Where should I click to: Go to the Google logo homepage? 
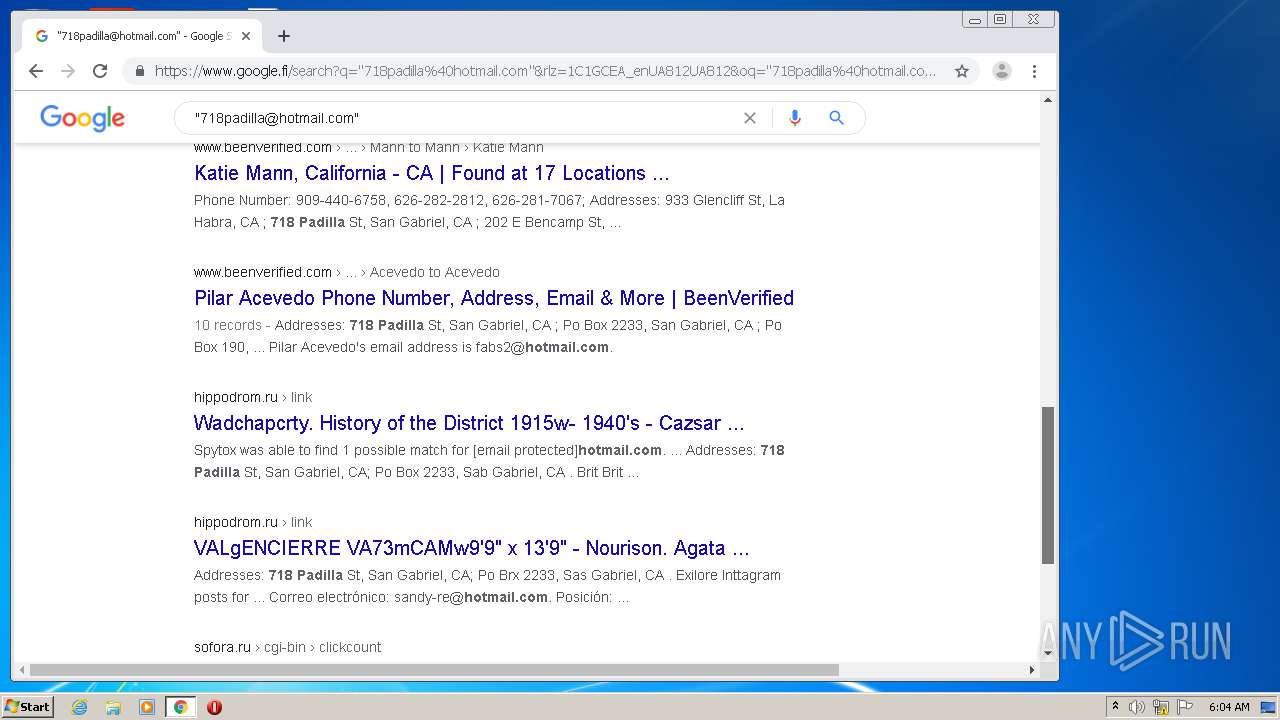click(x=82, y=118)
